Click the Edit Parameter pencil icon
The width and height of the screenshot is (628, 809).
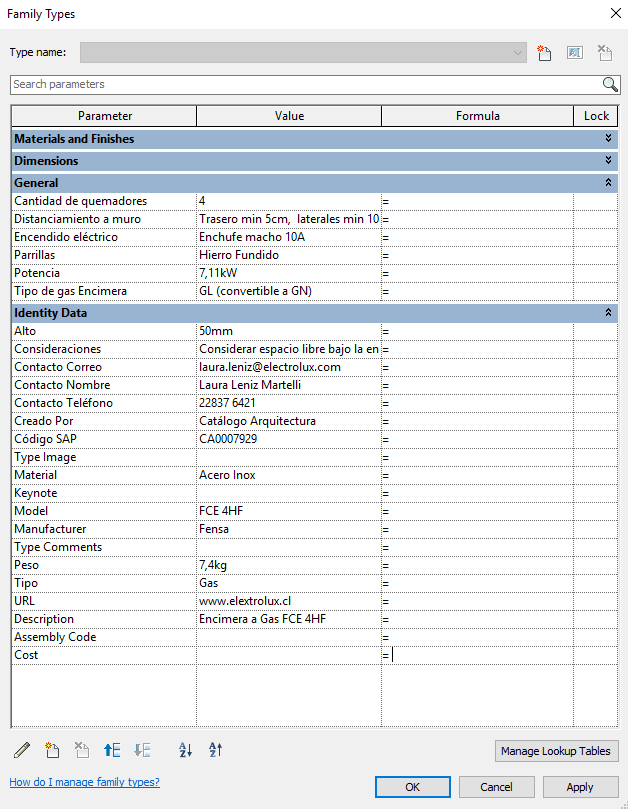tap(23, 750)
